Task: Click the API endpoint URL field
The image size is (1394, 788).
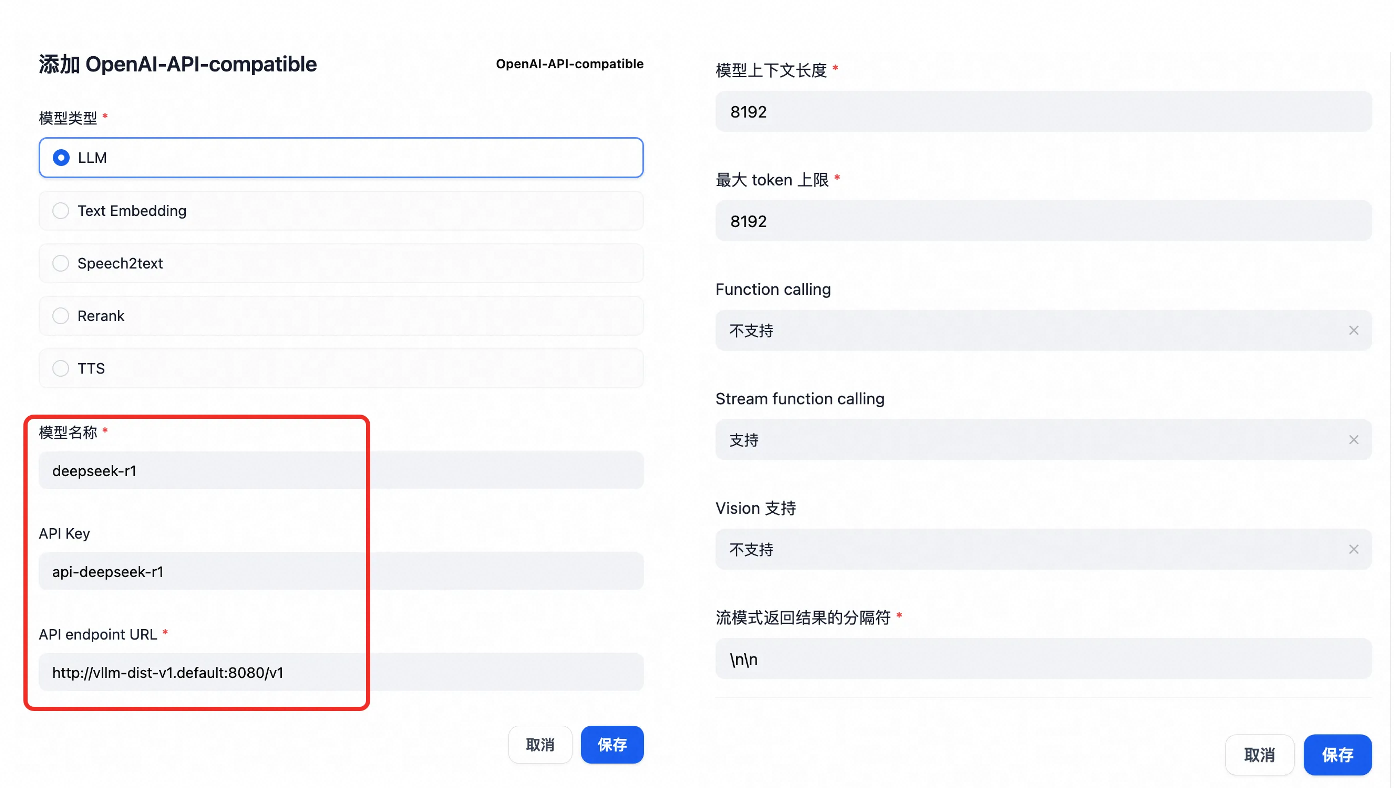Action: pyautogui.click(x=341, y=673)
